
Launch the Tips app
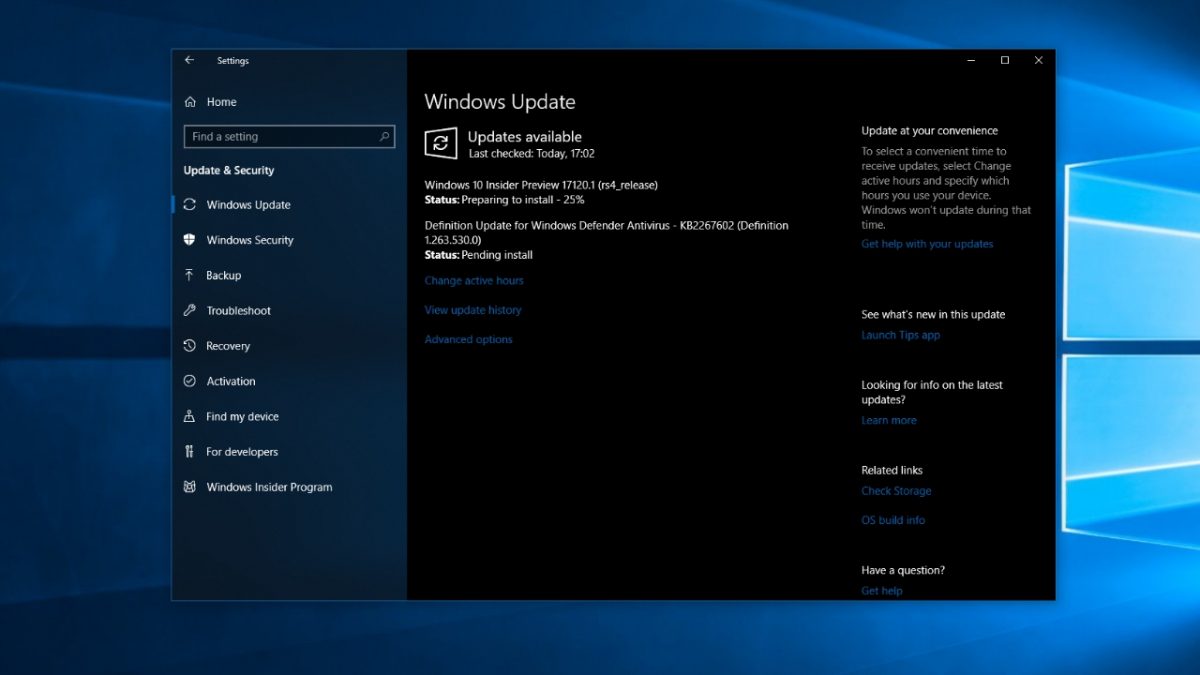click(900, 334)
